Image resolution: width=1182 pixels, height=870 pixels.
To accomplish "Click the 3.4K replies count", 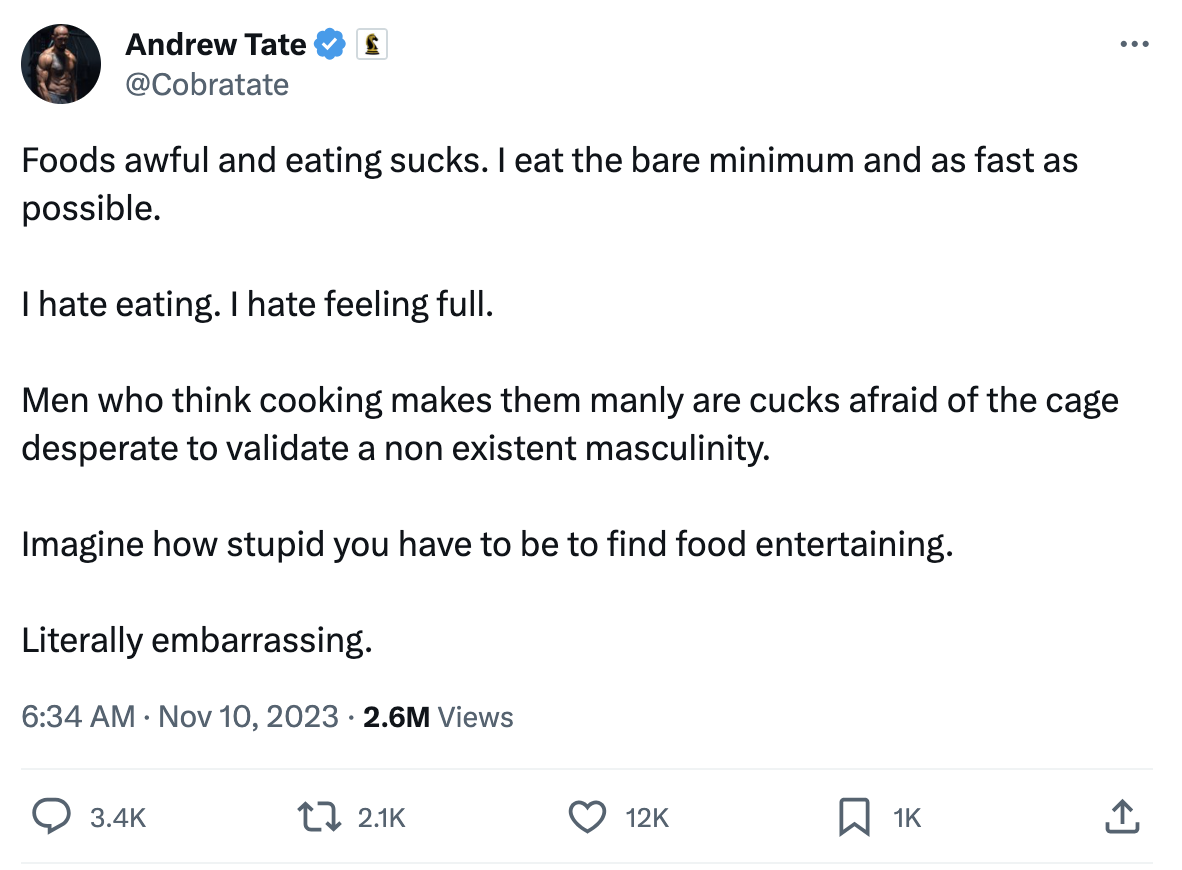I will click(118, 818).
